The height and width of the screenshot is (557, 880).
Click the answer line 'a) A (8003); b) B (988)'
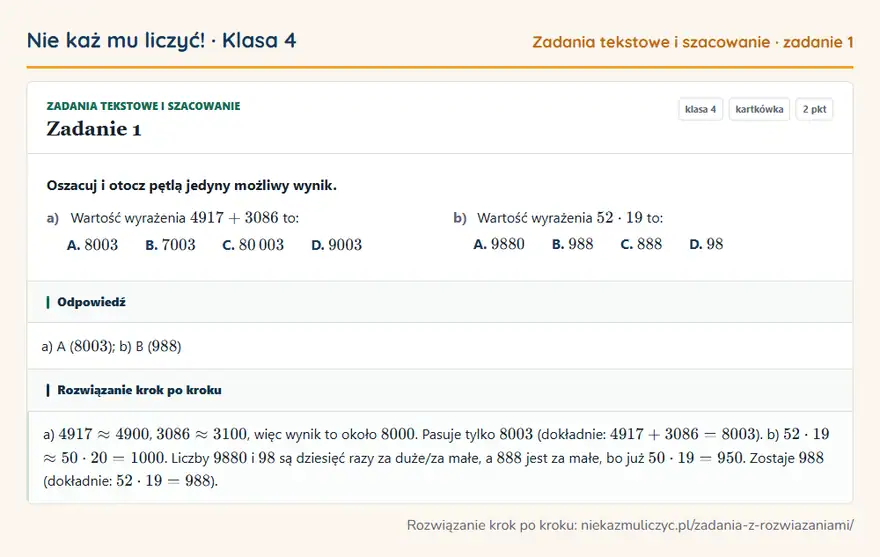[111, 346]
